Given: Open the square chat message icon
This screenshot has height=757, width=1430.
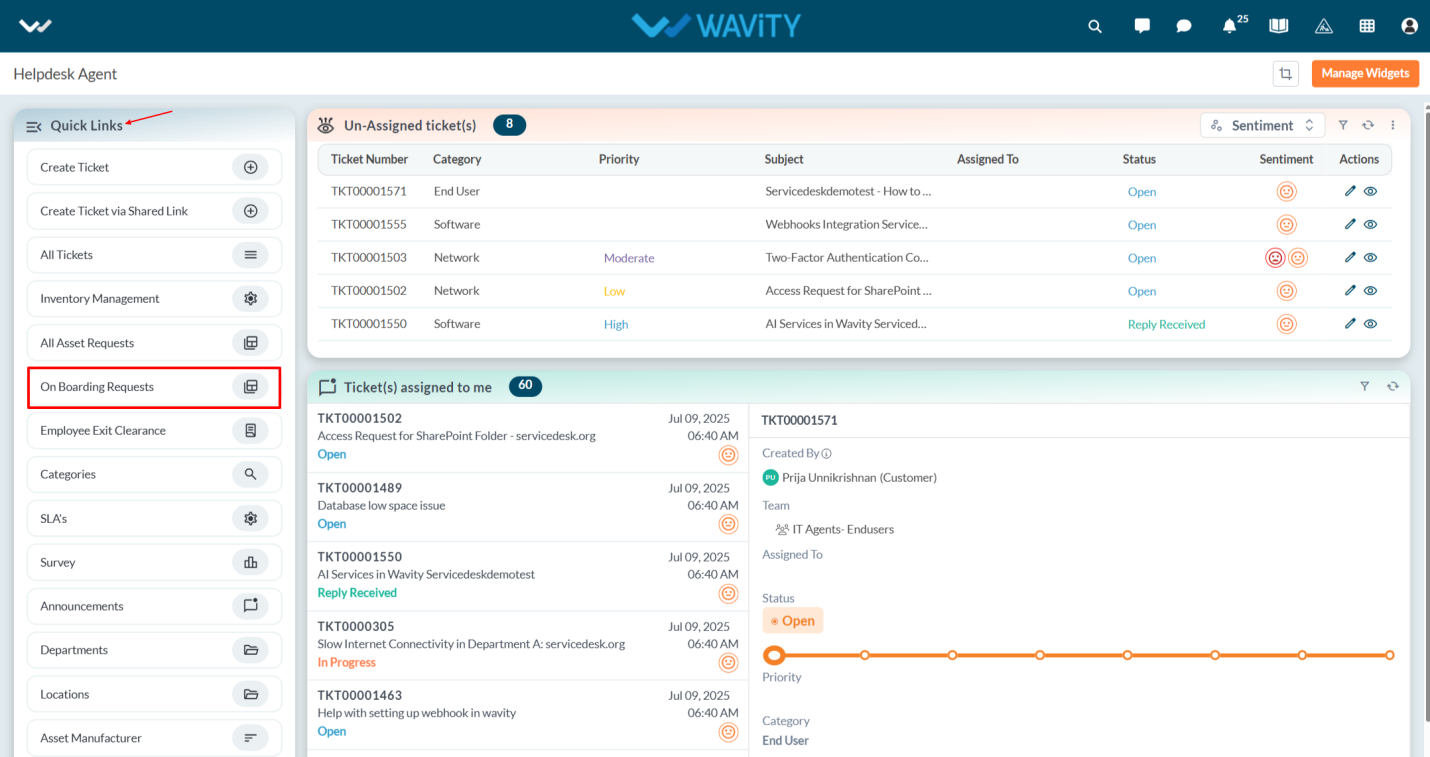Looking at the screenshot, I should pos(1142,26).
